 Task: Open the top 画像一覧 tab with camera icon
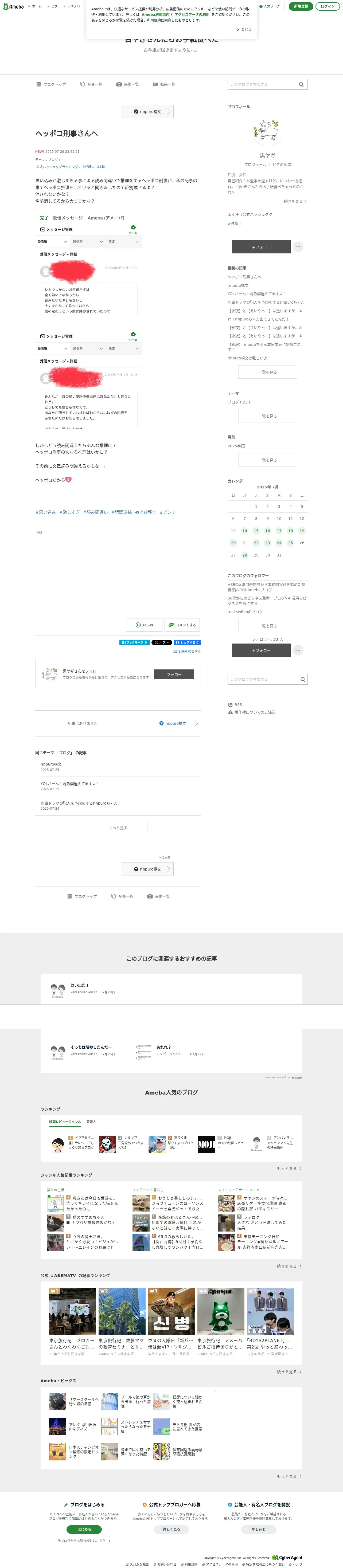tap(127, 85)
